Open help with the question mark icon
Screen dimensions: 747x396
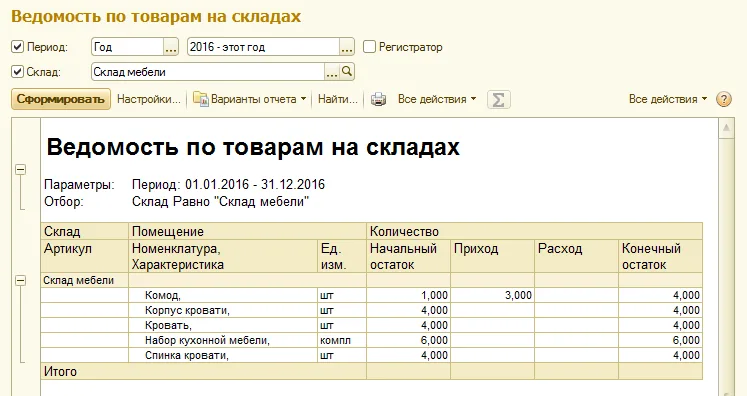coord(724,99)
